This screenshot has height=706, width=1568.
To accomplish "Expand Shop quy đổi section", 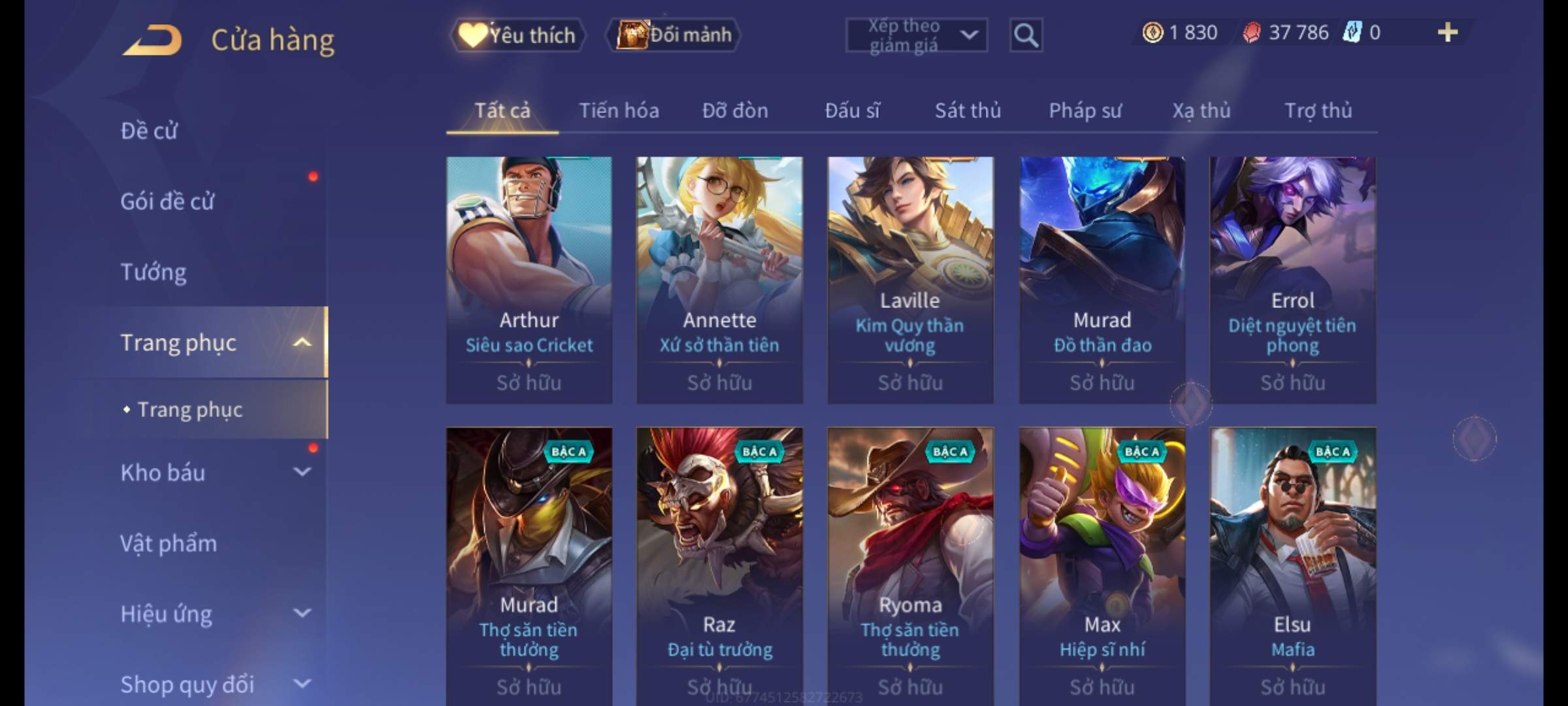I will pos(216,684).
